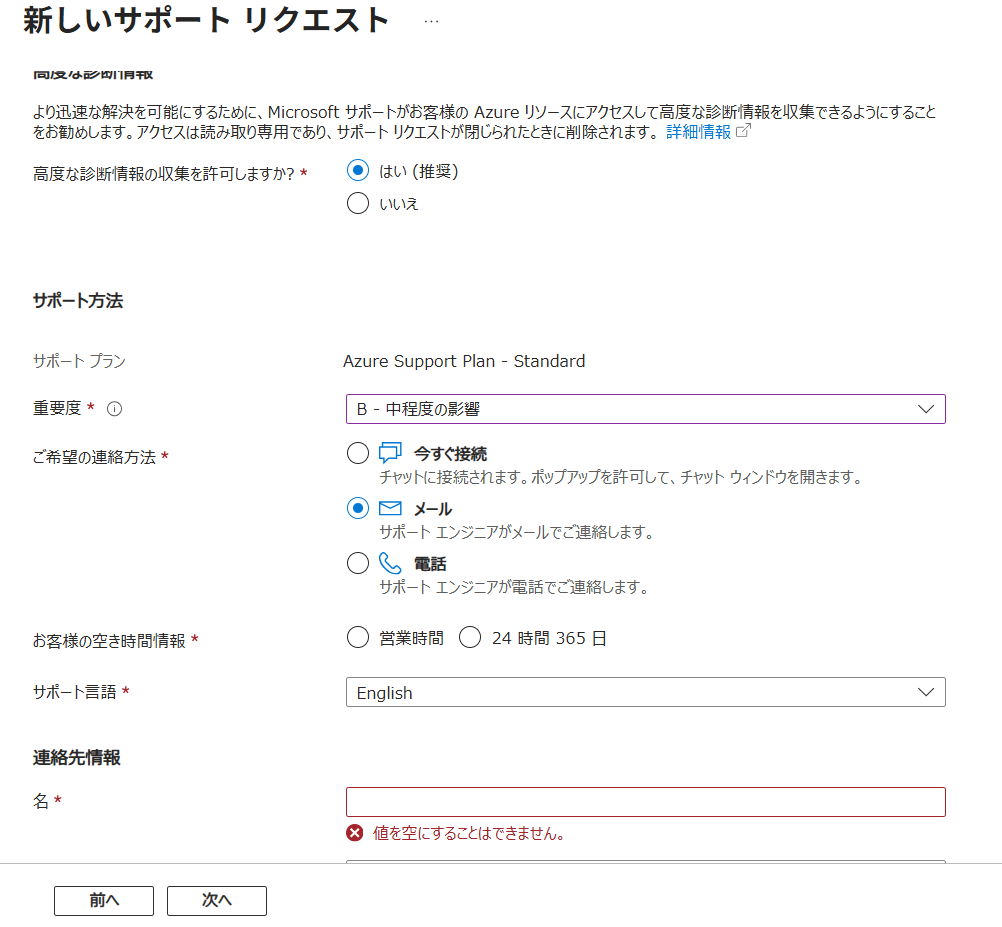Click the 前へ button
This screenshot has height=927, width=1002.
[104, 901]
